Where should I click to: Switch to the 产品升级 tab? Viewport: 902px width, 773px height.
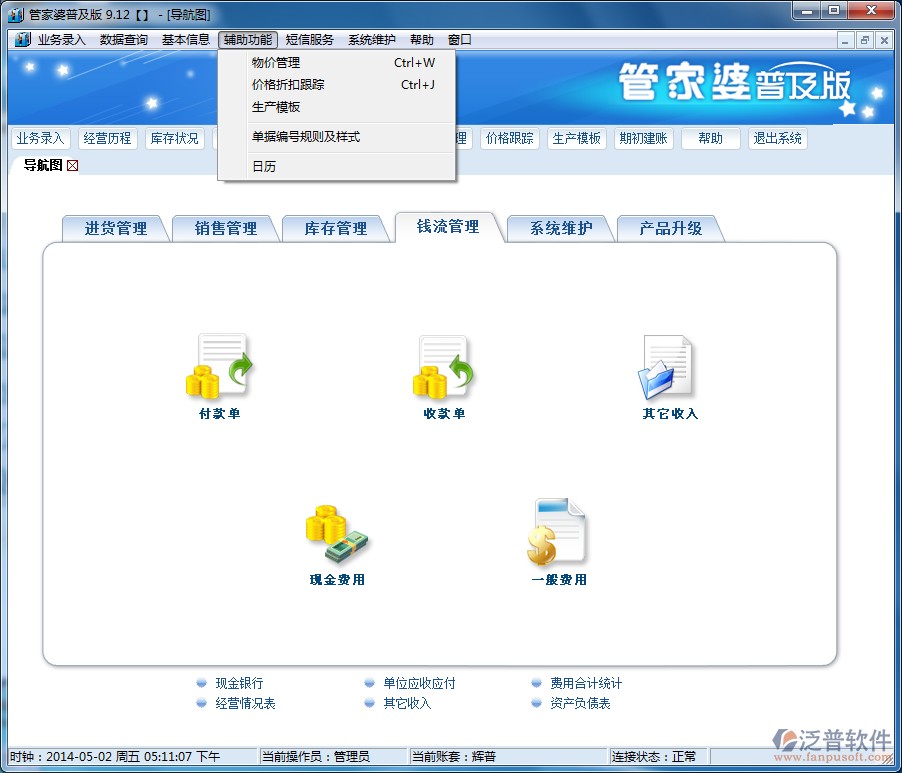point(670,228)
